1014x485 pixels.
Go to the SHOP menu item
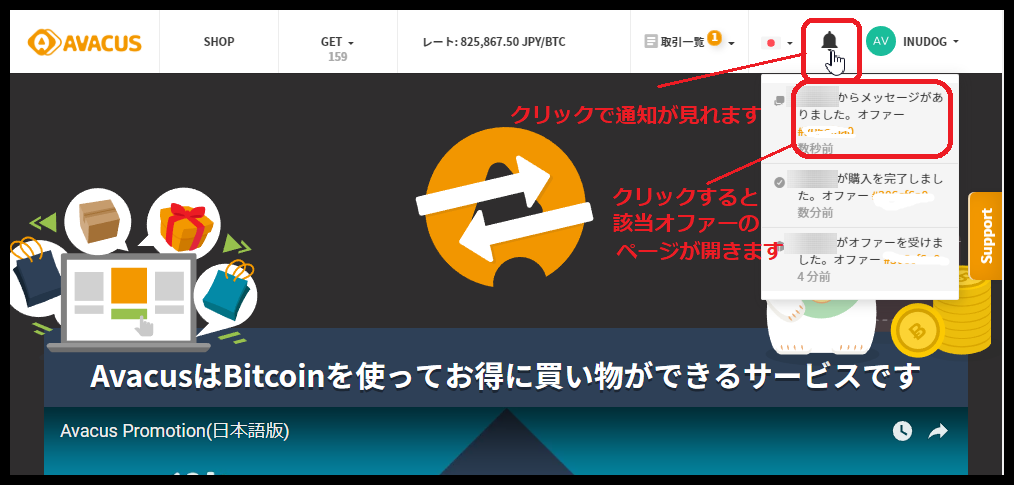tap(219, 42)
